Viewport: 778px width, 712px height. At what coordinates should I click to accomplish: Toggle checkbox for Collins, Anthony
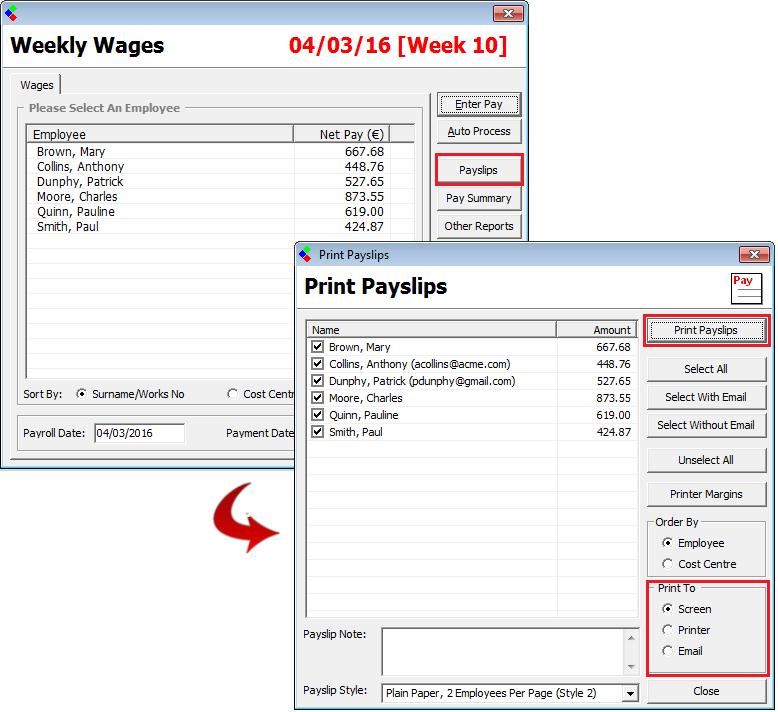[318, 364]
